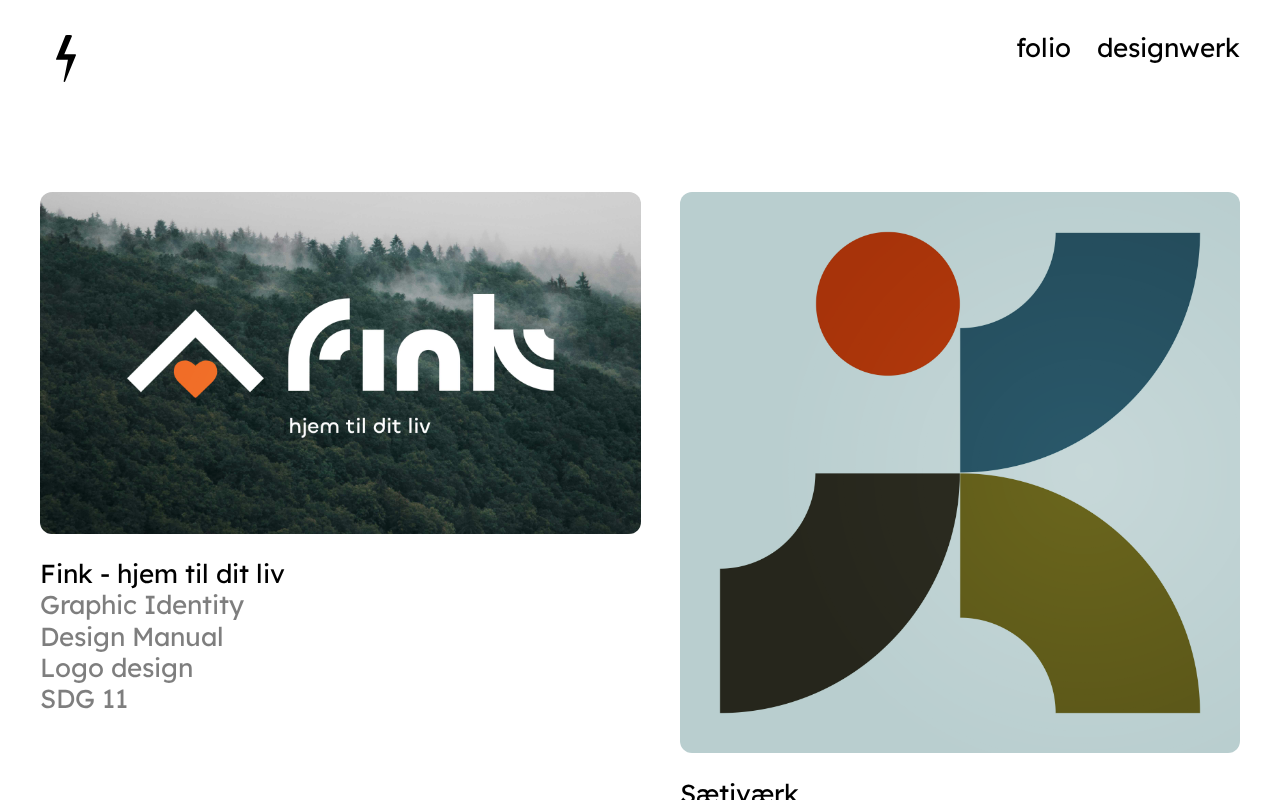Click the orange heart in Fink logo

coord(195,378)
